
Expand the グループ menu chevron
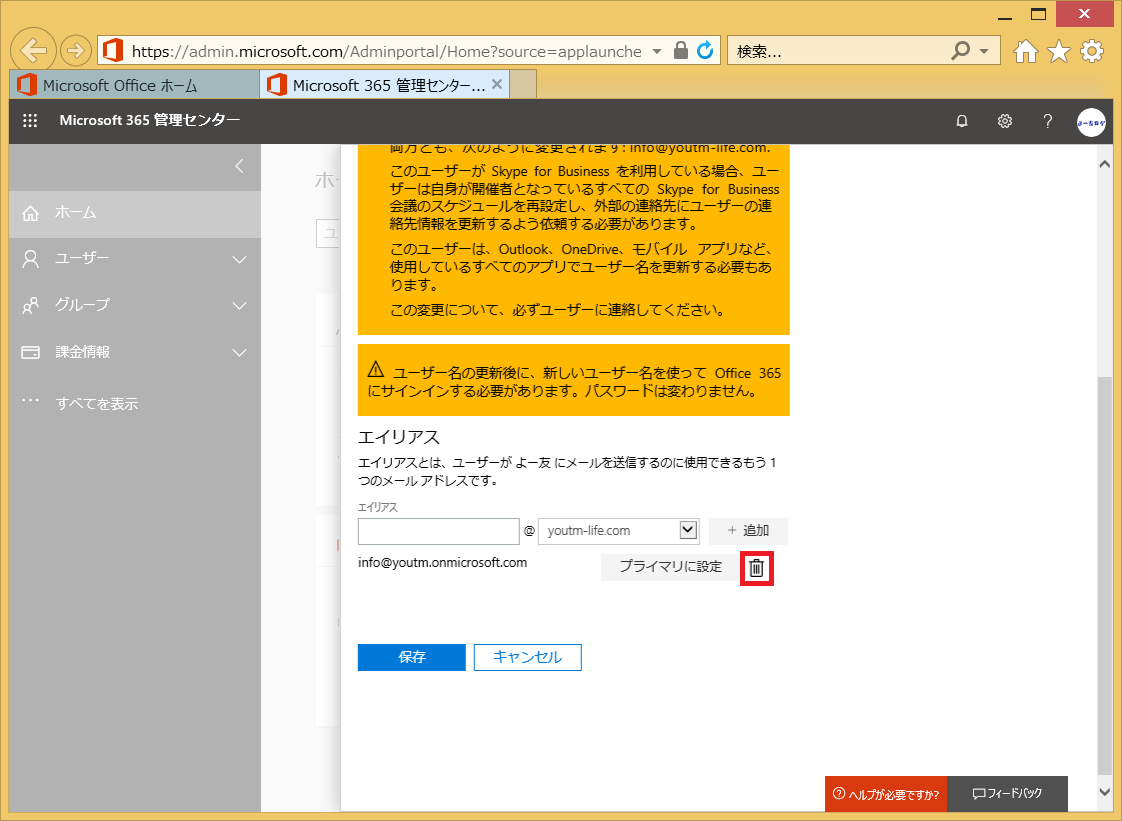click(x=240, y=306)
